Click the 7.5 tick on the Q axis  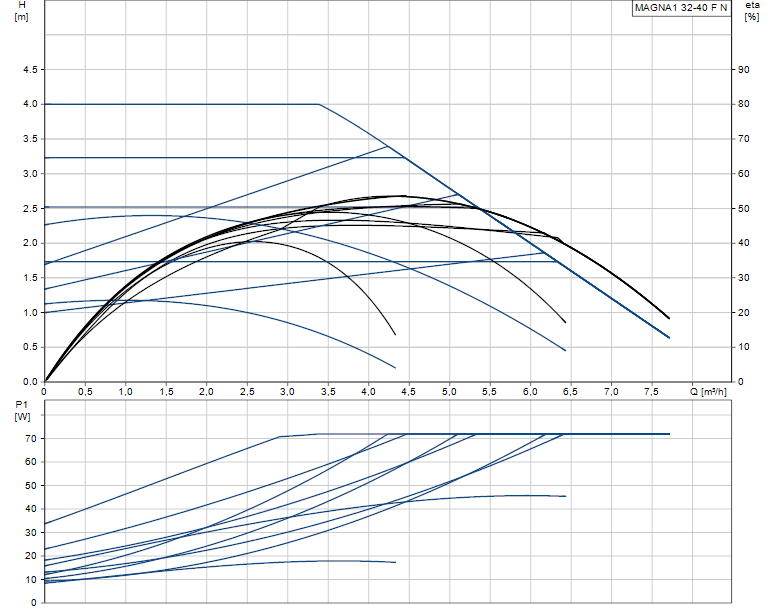coord(652,392)
